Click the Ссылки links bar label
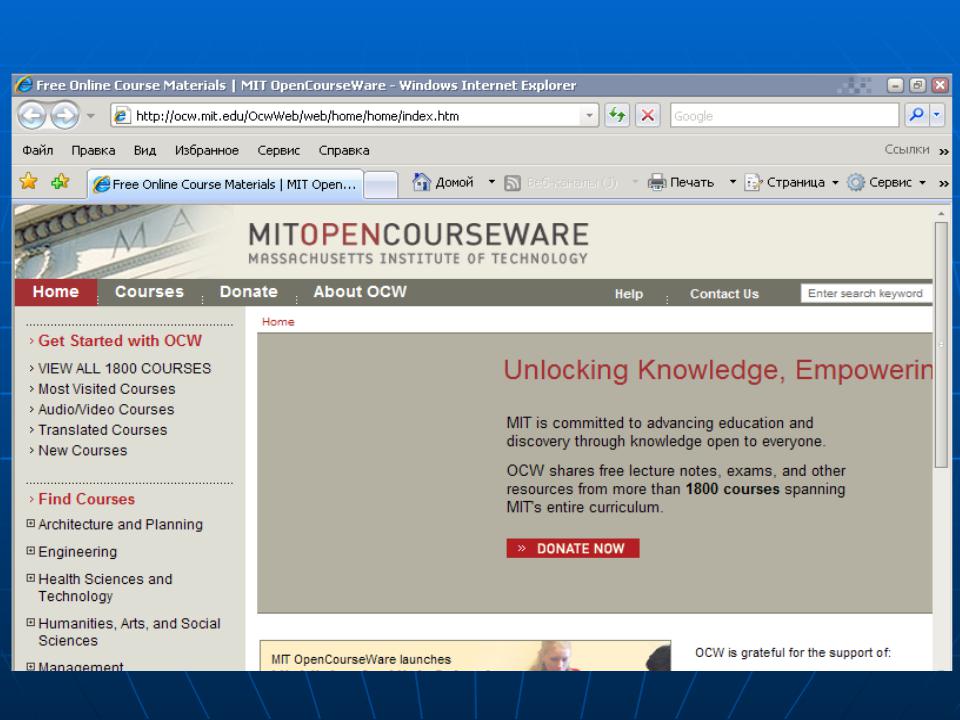Screen dimensions: 960x720 (x=907, y=149)
